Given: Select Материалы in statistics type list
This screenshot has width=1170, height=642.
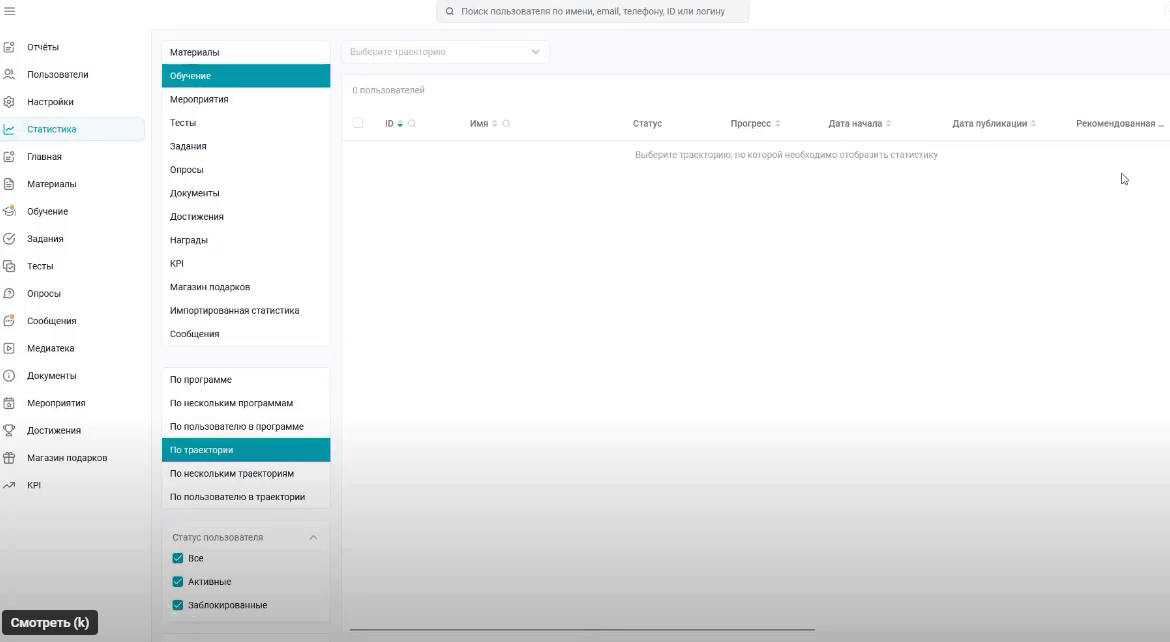Looking at the screenshot, I should pos(245,52).
